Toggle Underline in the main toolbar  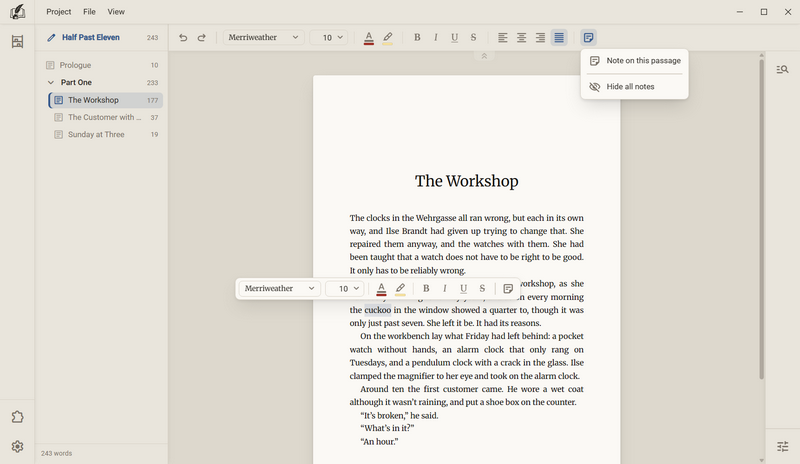click(454, 37)
